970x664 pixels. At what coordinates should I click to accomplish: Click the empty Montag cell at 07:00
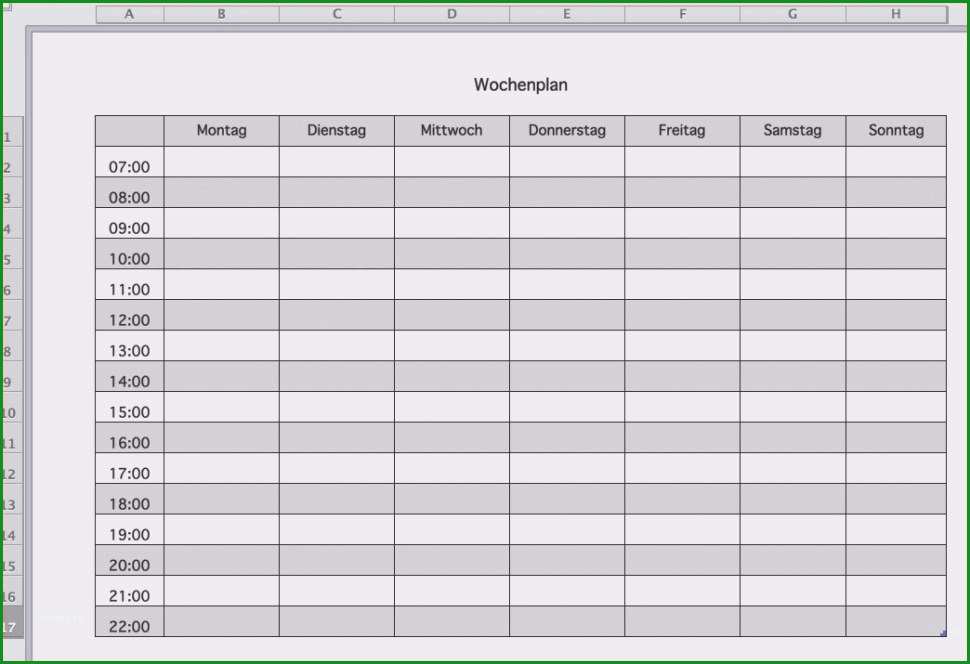[x=221, y=162]
